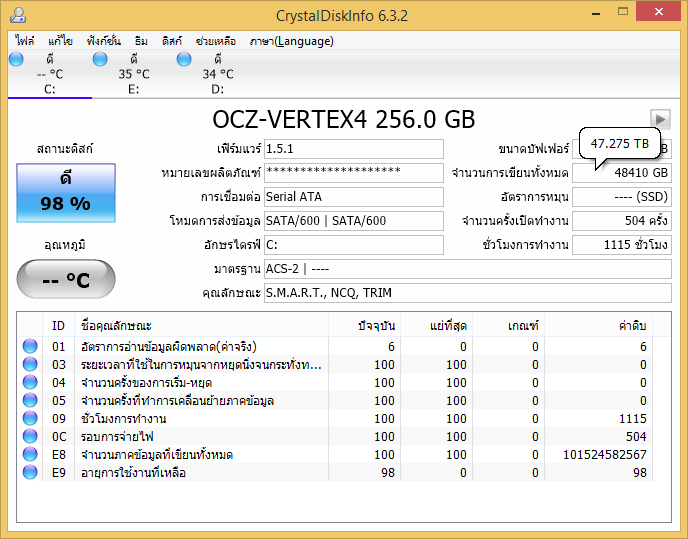Click the S.M.A.R.T., NCQ, TRIM features field
The height and width of the screenshot is (539, 688).
point(468,292)
